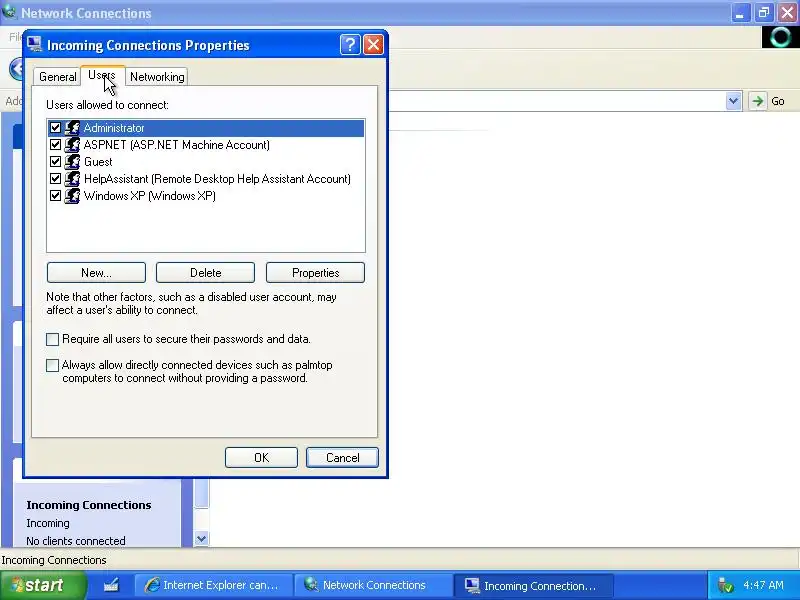Switch to the Networking tab

(157, 77)
